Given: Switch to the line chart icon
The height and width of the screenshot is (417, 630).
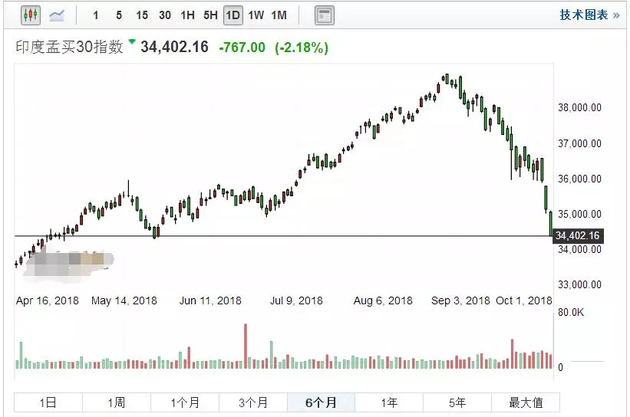Looking at the screenshot, I should coord(57,15).
